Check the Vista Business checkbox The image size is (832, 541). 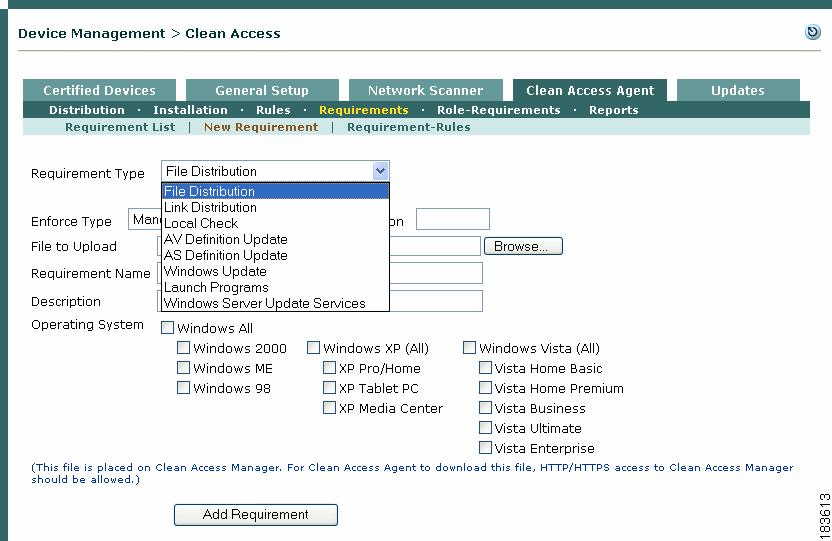tap(485, 408)
